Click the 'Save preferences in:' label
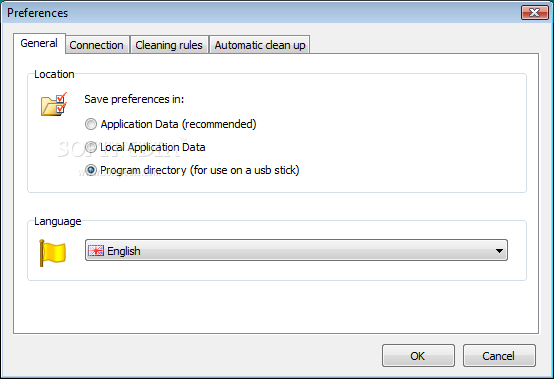This screenshot has height=379, width=554. [134, 99]
